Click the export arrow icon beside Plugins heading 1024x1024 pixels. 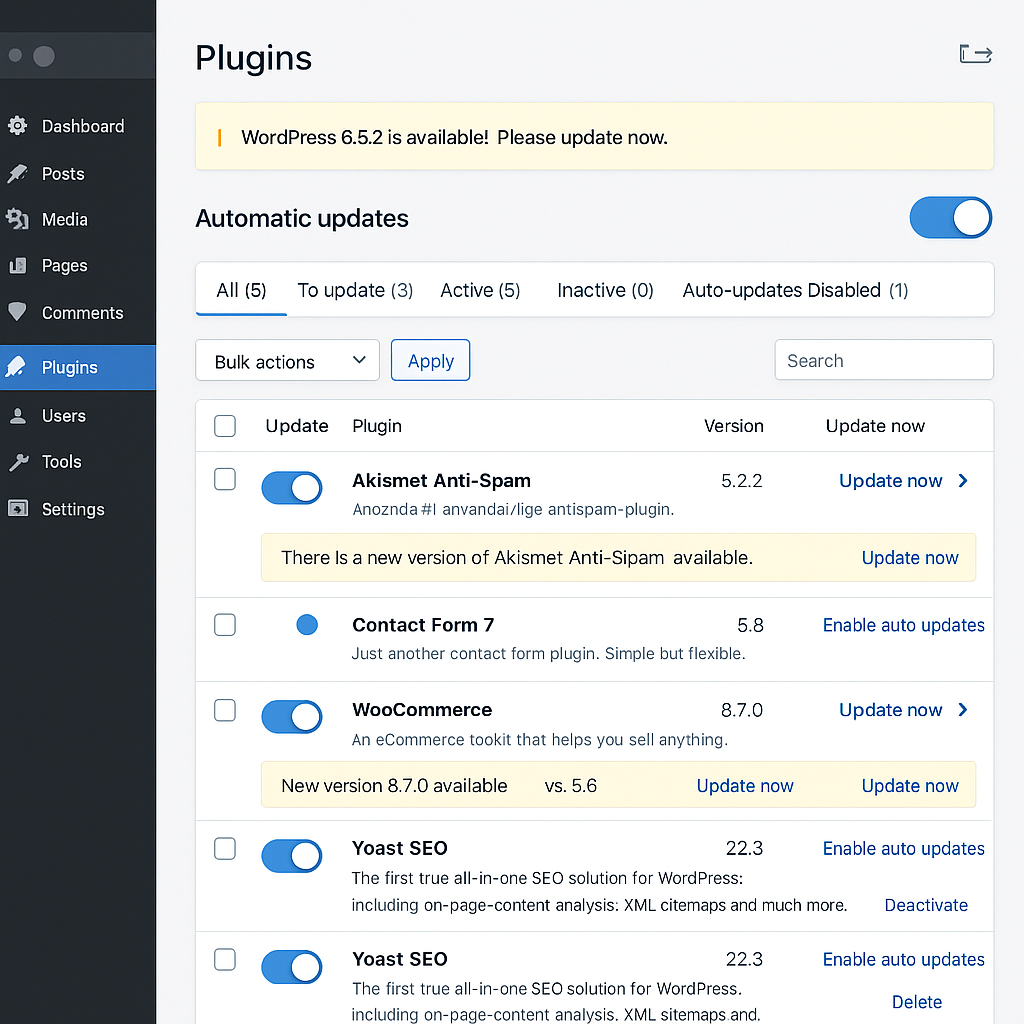976,54
